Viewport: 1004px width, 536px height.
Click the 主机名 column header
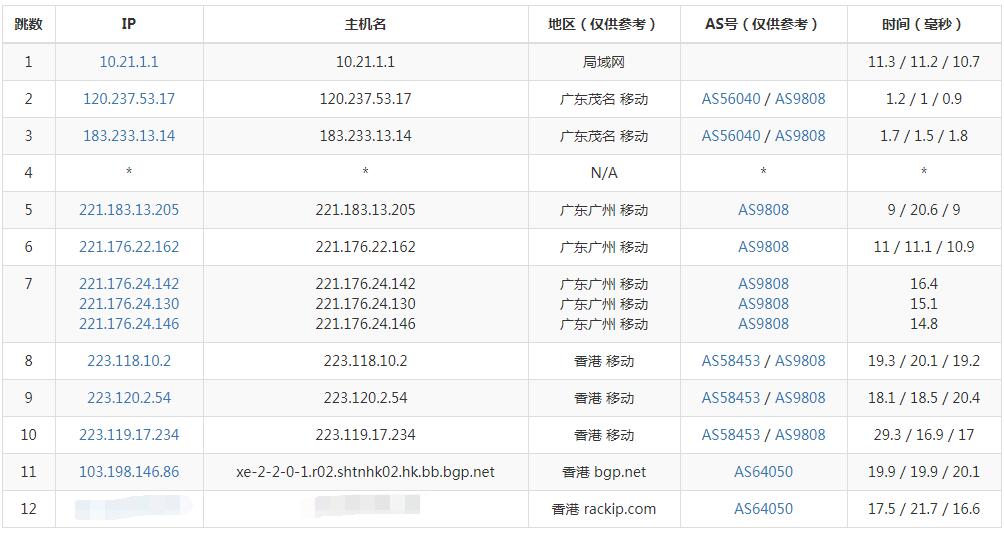tap(365, 24)
